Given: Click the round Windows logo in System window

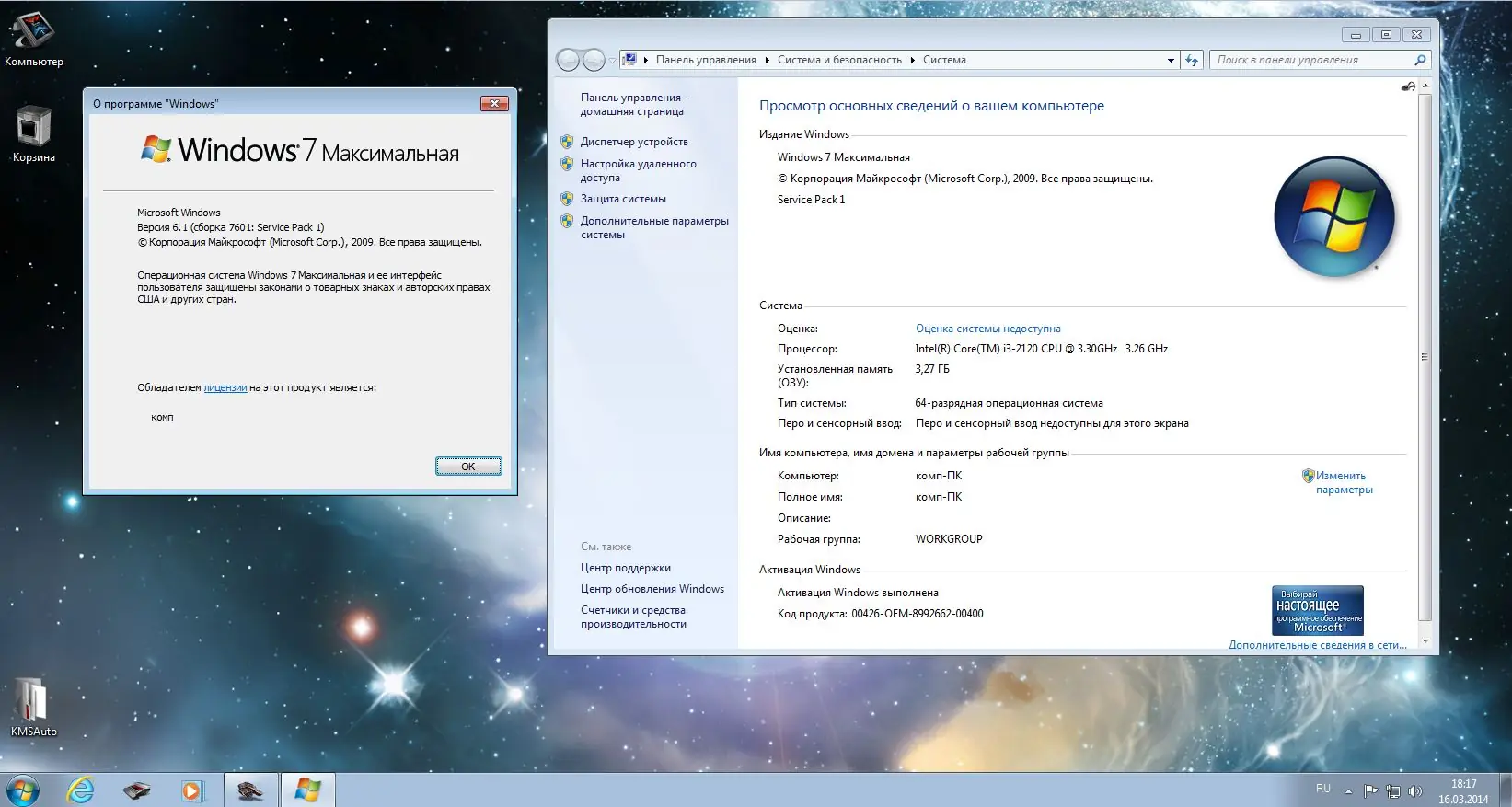Looking at the screenshot, I should click(1333, 217).
